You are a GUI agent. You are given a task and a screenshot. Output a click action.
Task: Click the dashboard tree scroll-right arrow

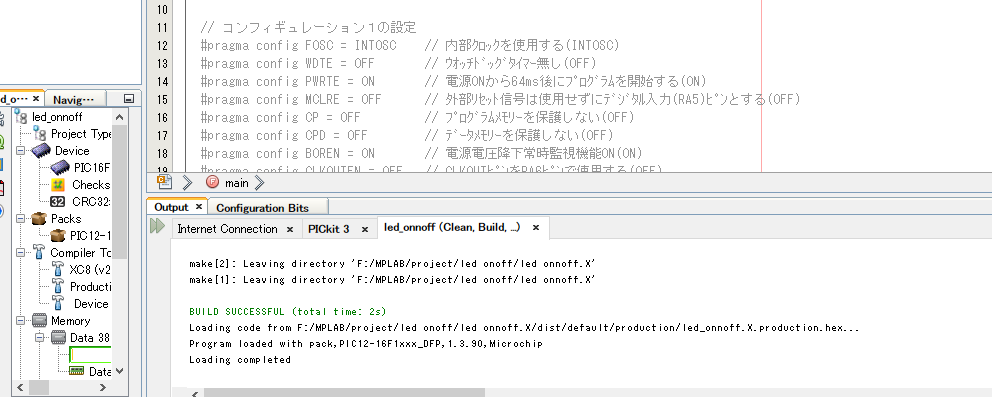pos(104,388)
